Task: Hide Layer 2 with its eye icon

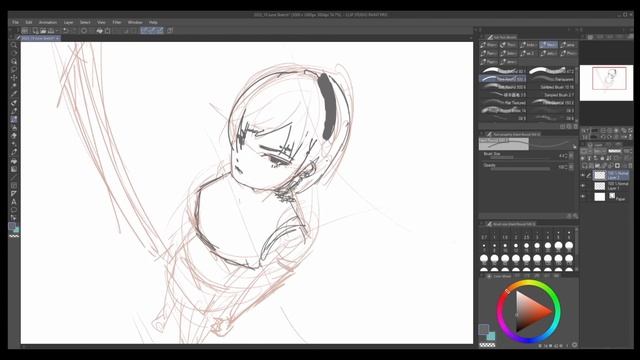Action: [x=583, y=176]
